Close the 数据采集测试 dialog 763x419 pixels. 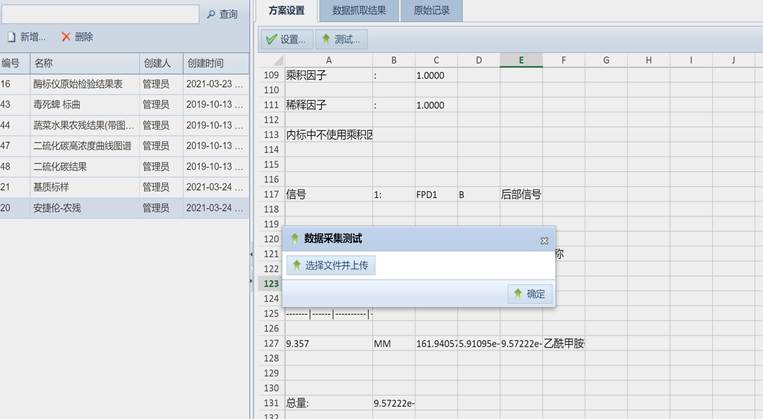point(544,241)
